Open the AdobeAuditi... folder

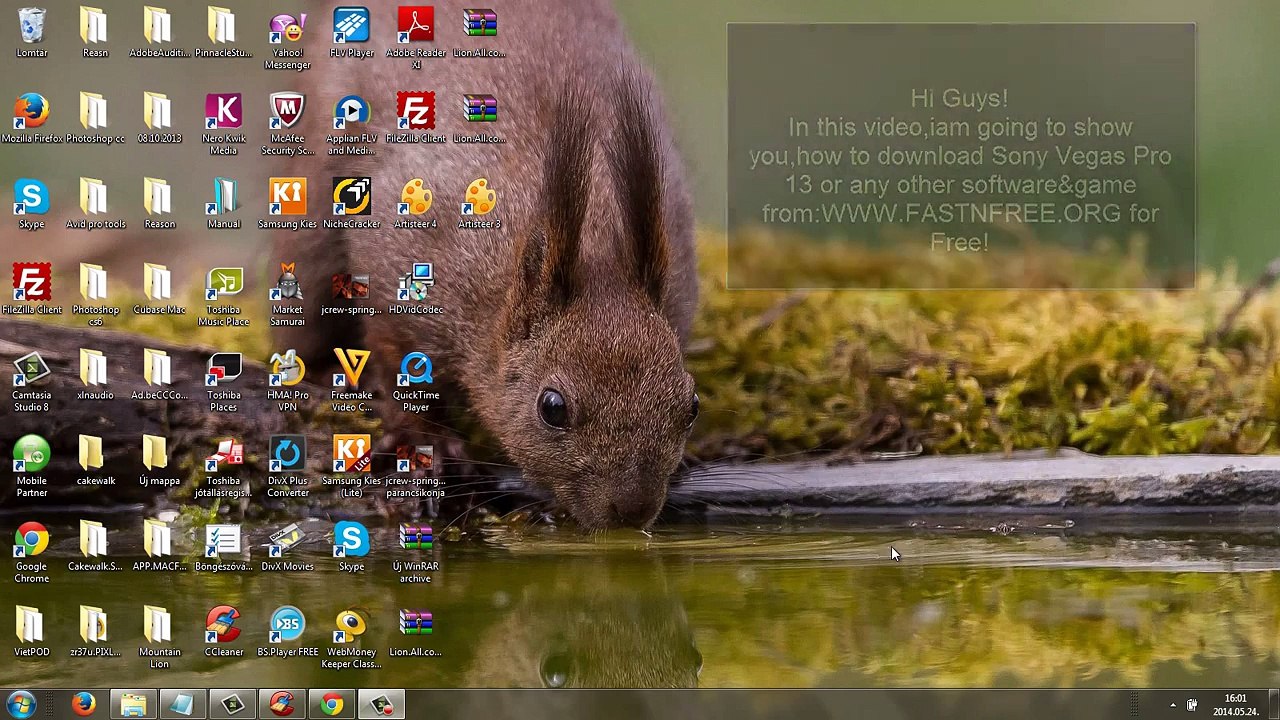coord(159,33)
